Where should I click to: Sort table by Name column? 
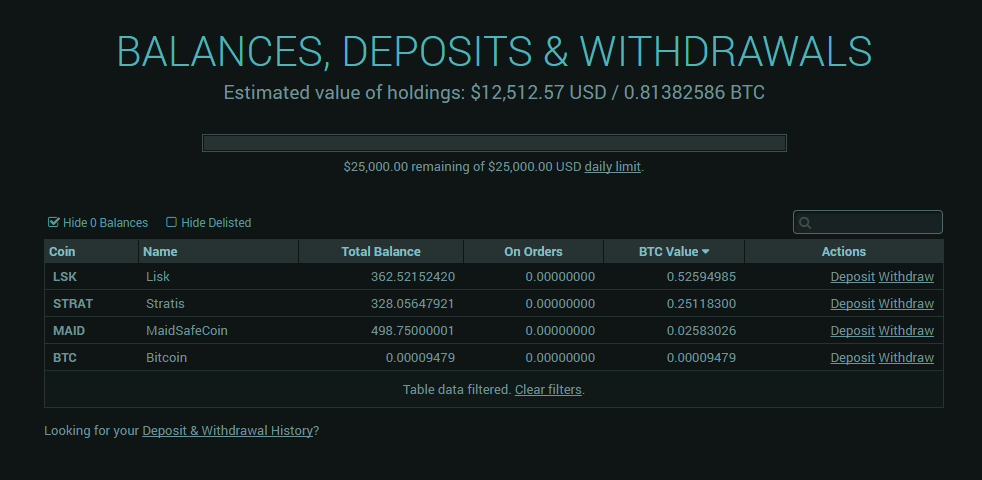click(x=160, y=252)
